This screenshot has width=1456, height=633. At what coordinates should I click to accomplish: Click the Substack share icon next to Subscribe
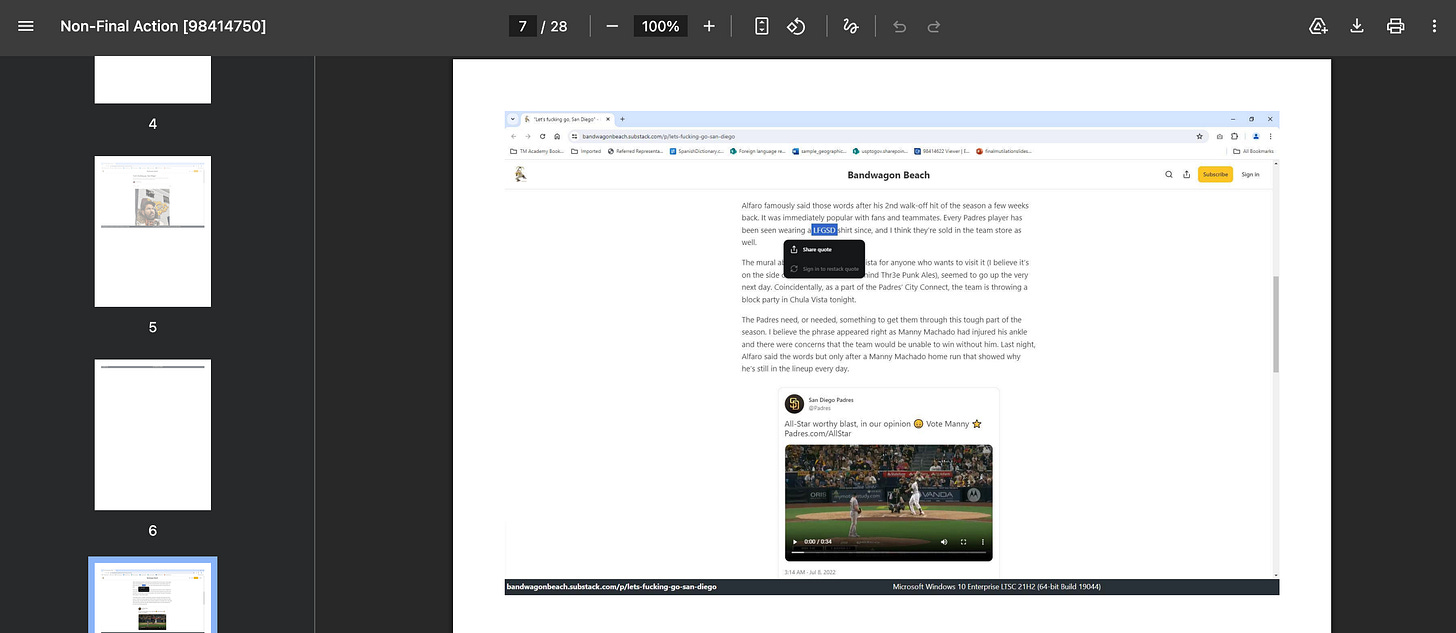(x=1186, y=175)
